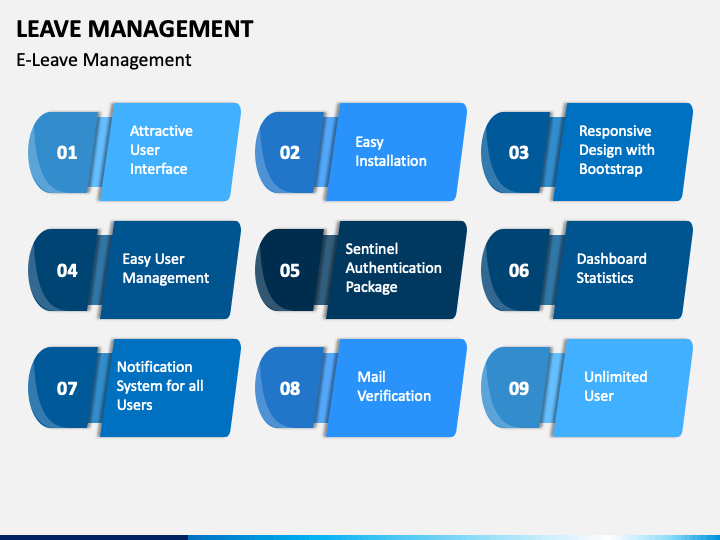Image resolution: width=720 pixels, height=540 pixels.
Task: Click the 01 number badge
Action: (64, 152)
